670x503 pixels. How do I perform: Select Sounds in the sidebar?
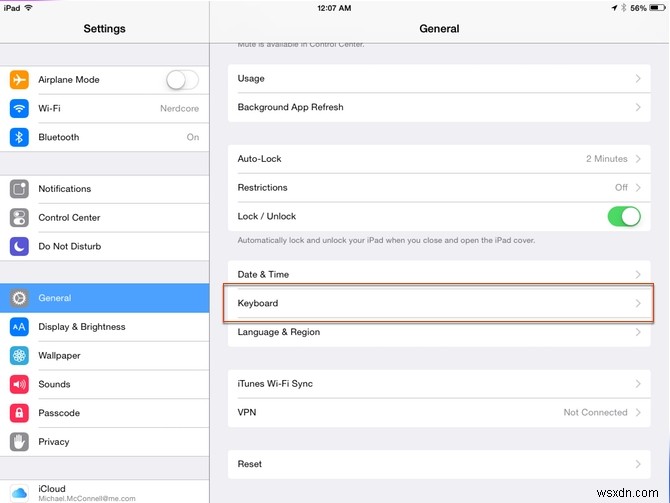pyautogui.click(x=105, y=384)
